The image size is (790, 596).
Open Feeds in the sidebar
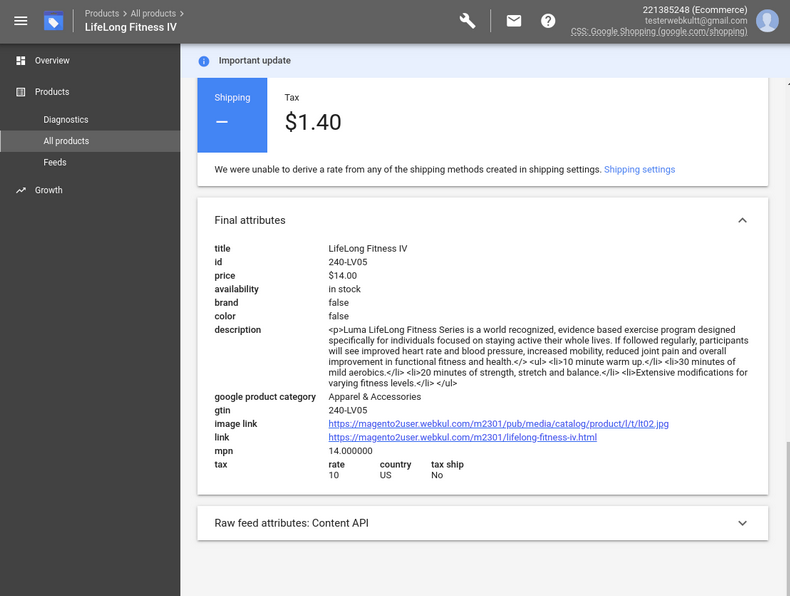pos(54,162)
